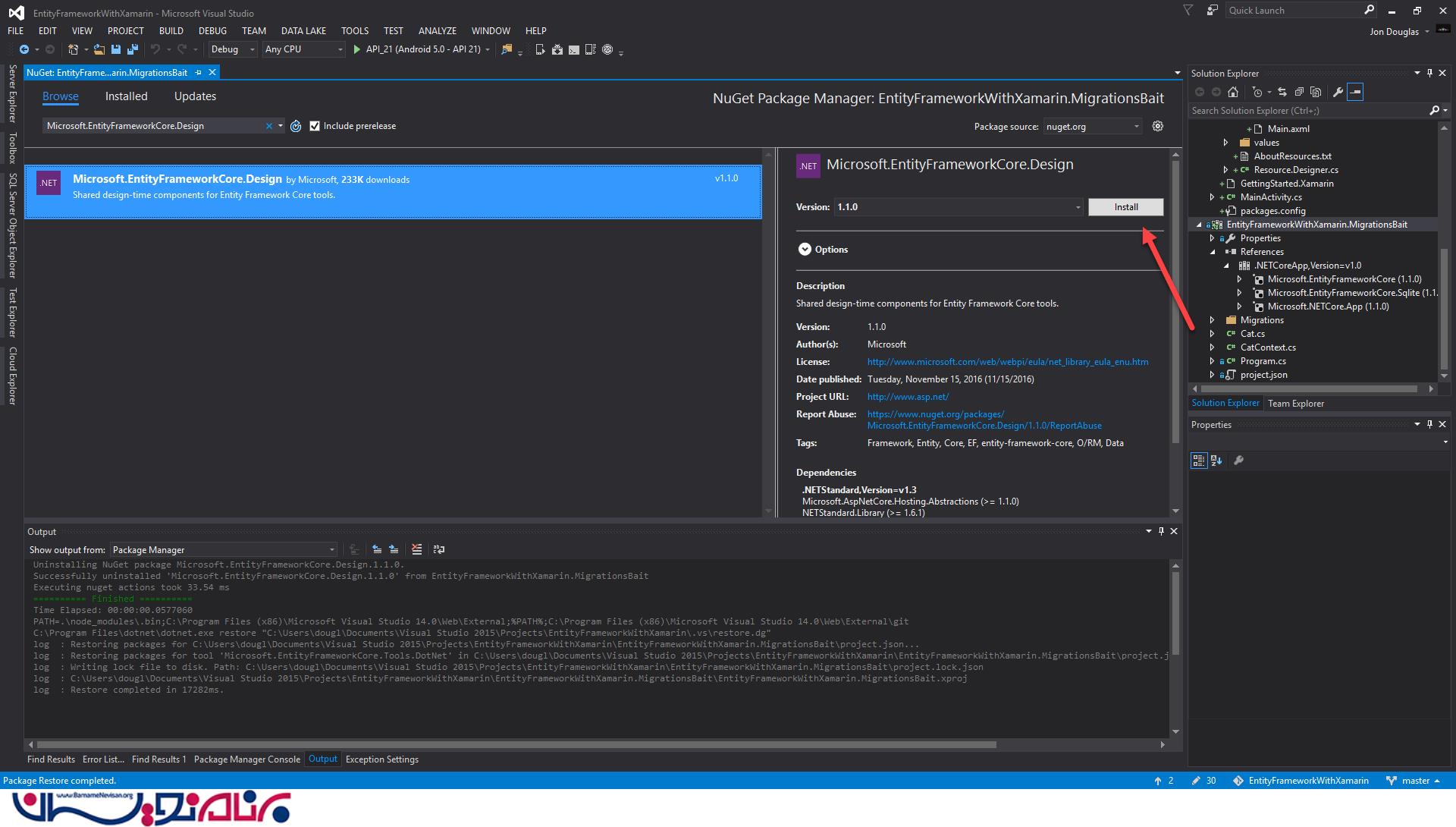This screenshot has height=827, width=1456.
Task: Open the TOOLS menu
Action: [x=354, y=31]
